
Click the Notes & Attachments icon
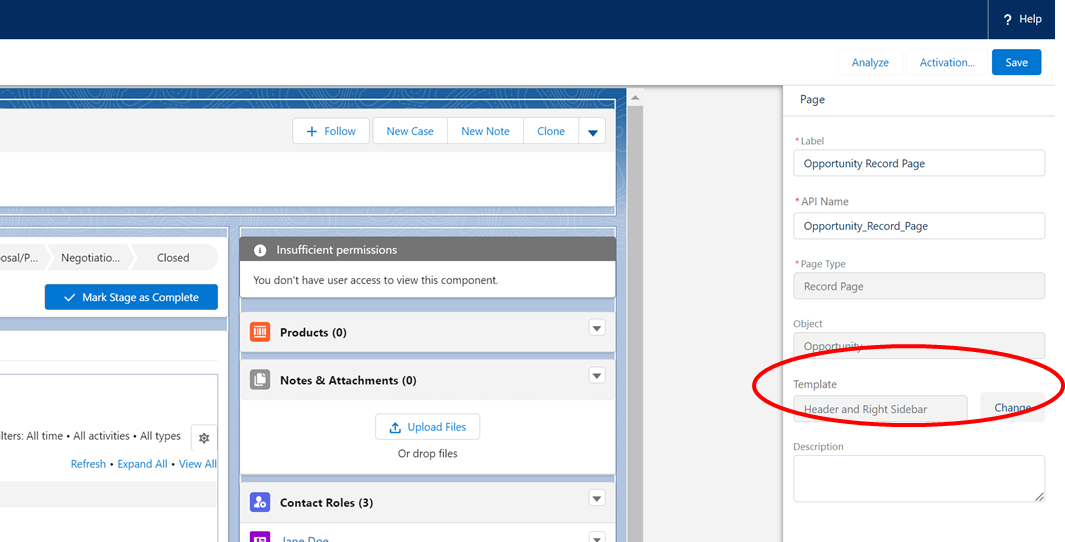[x=260, y=380]
